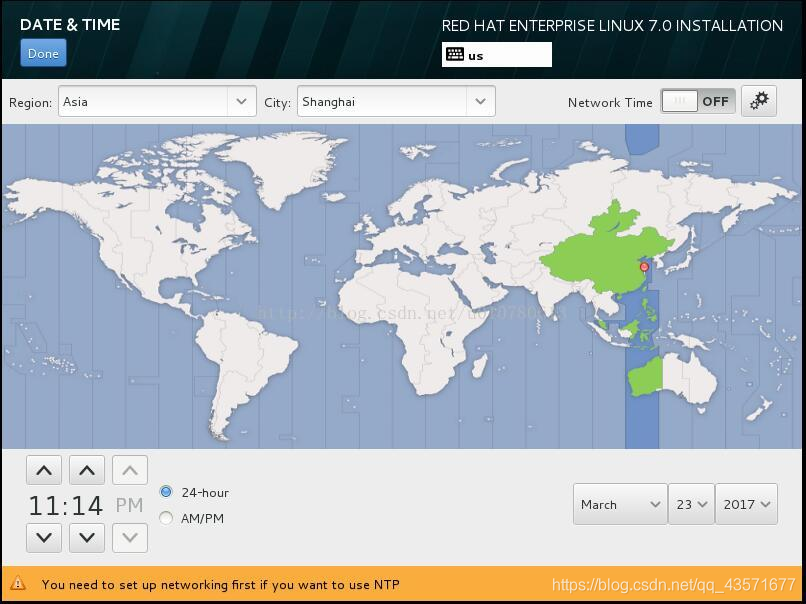Click the Done button
The width and height of the screenshot is (806, 604).
click(x=43, y=53)
